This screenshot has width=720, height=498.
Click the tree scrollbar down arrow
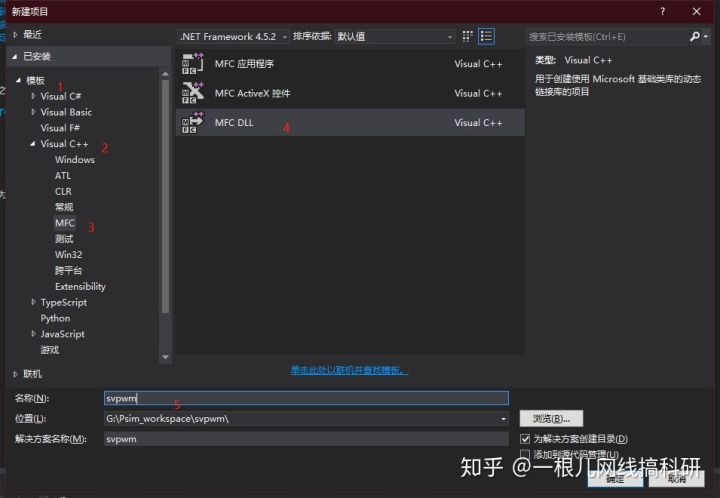(165, 357)
